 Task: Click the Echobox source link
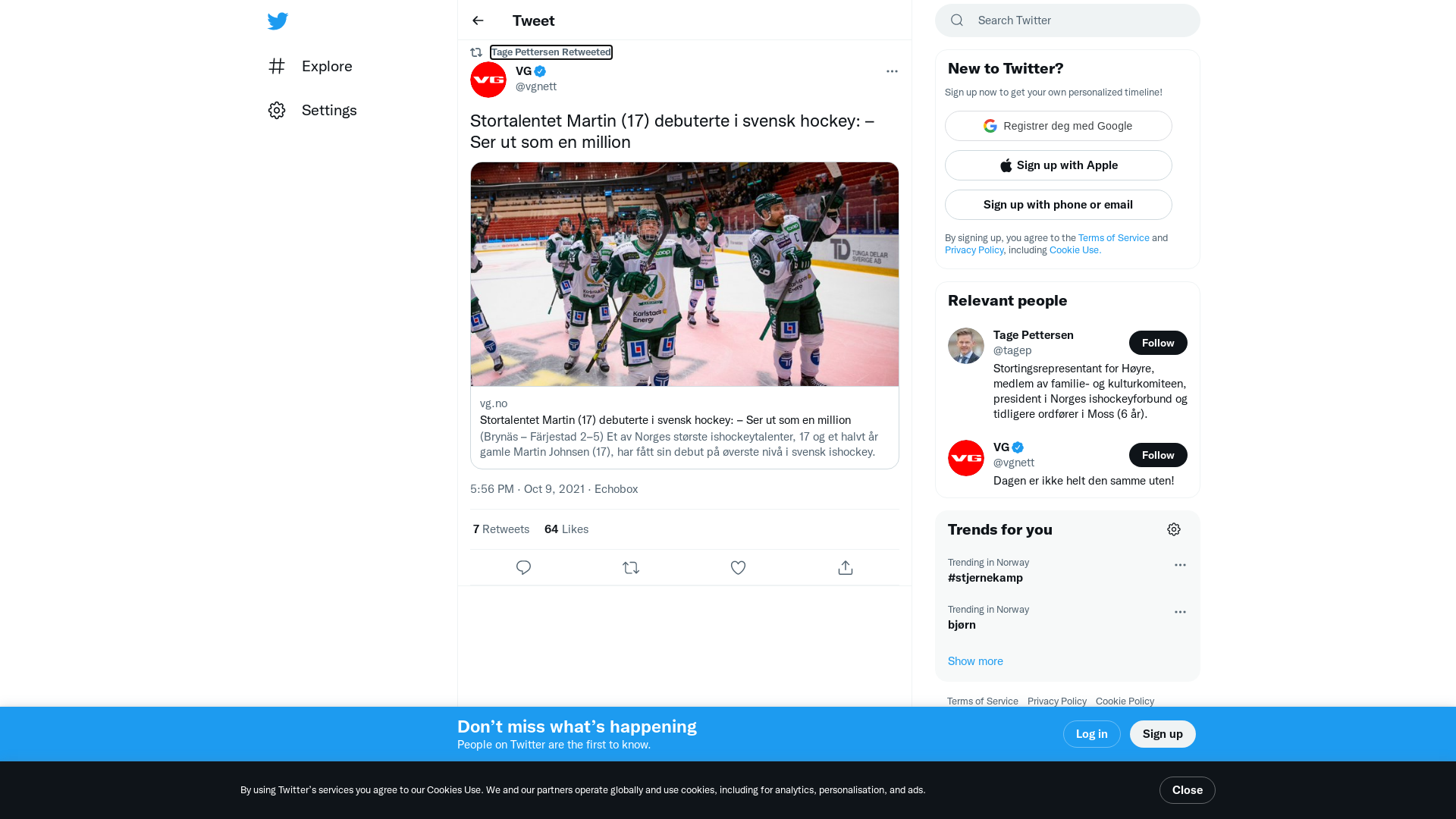(x=616, y=489)
